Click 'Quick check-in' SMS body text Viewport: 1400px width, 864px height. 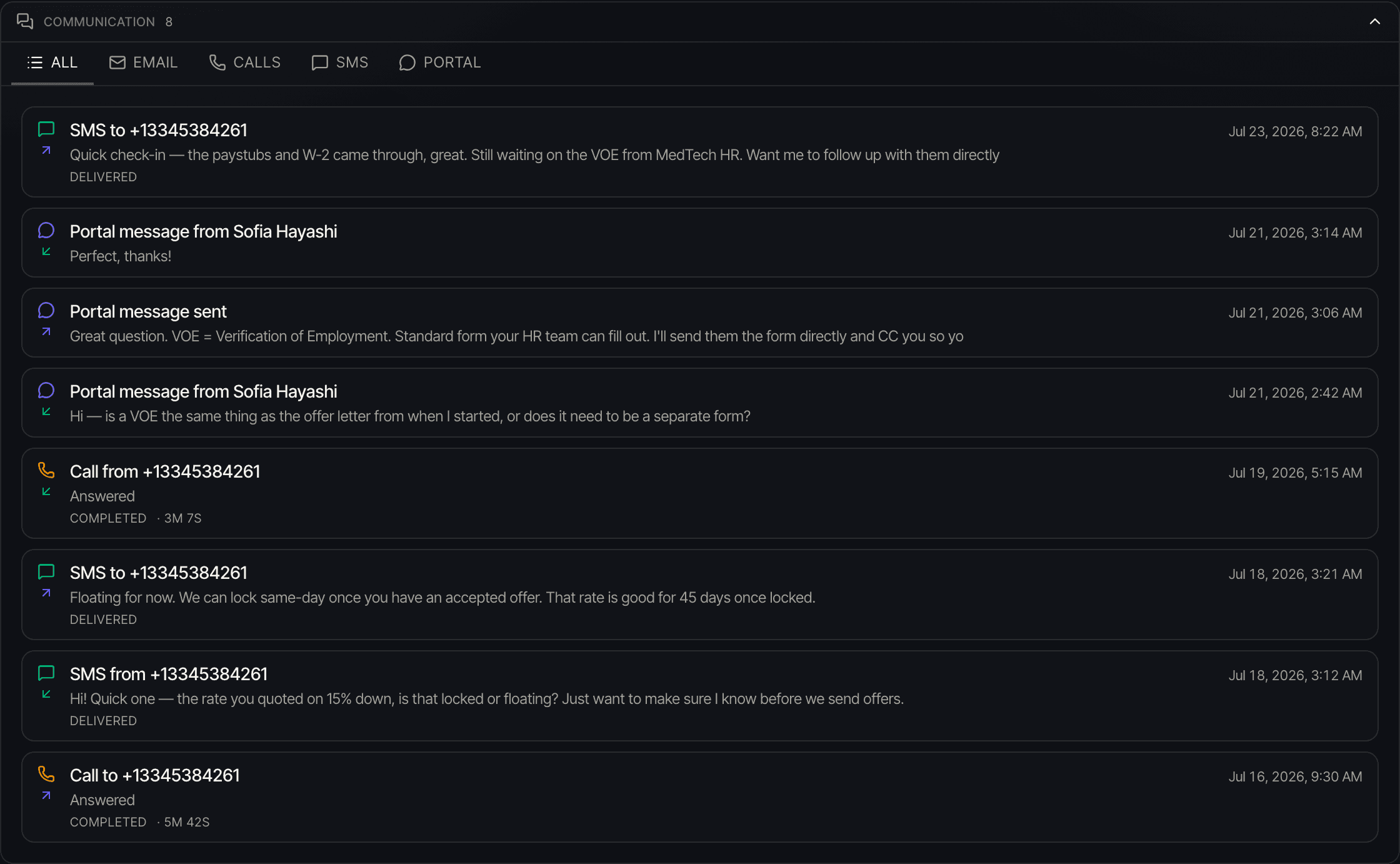pyautogui.click(x=534, y=155)
